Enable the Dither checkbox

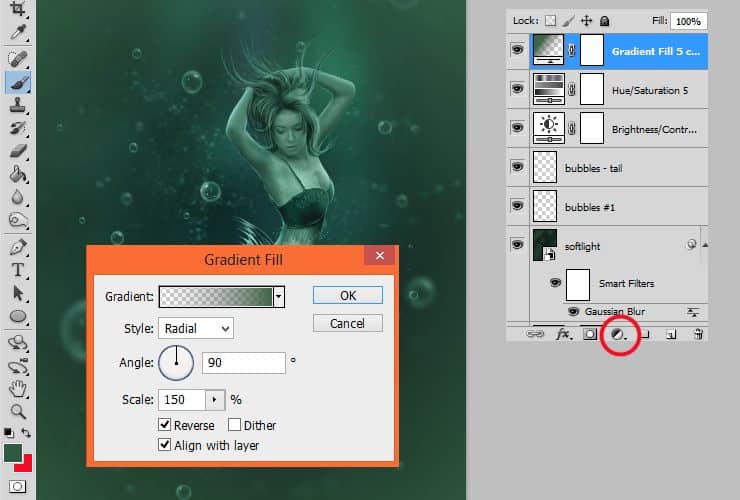tap(235, 425)
